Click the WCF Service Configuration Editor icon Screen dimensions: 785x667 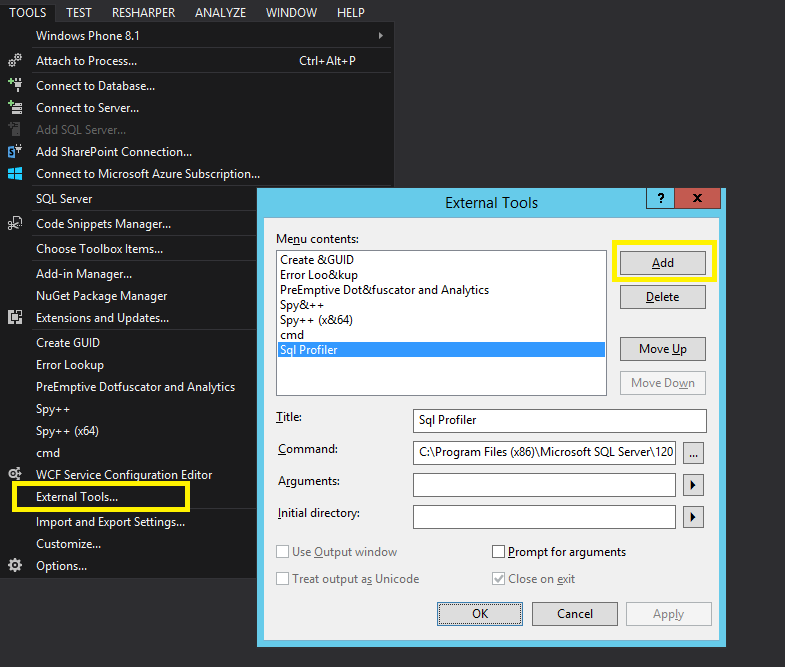pos(15,474)
